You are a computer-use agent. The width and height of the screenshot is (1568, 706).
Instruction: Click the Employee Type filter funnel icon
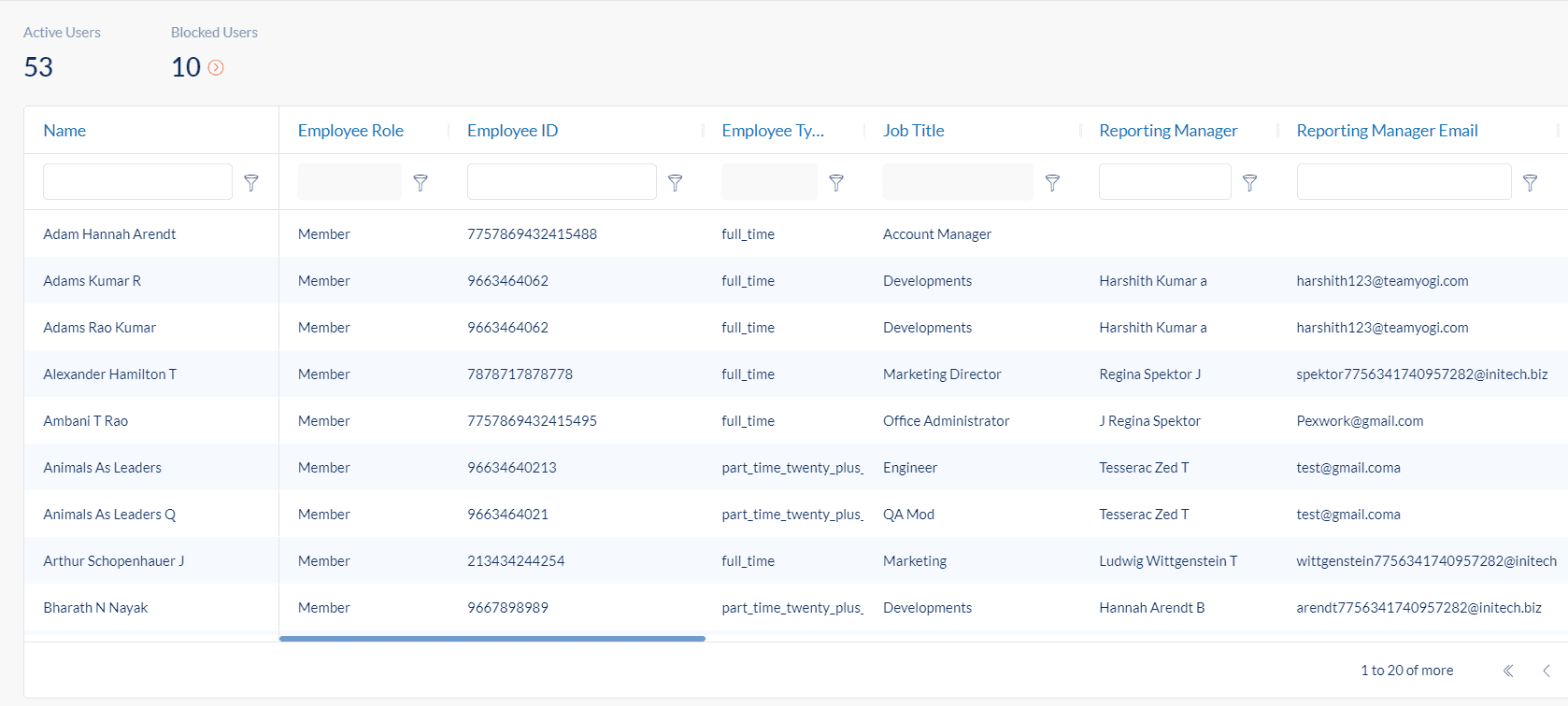(836, 183)
